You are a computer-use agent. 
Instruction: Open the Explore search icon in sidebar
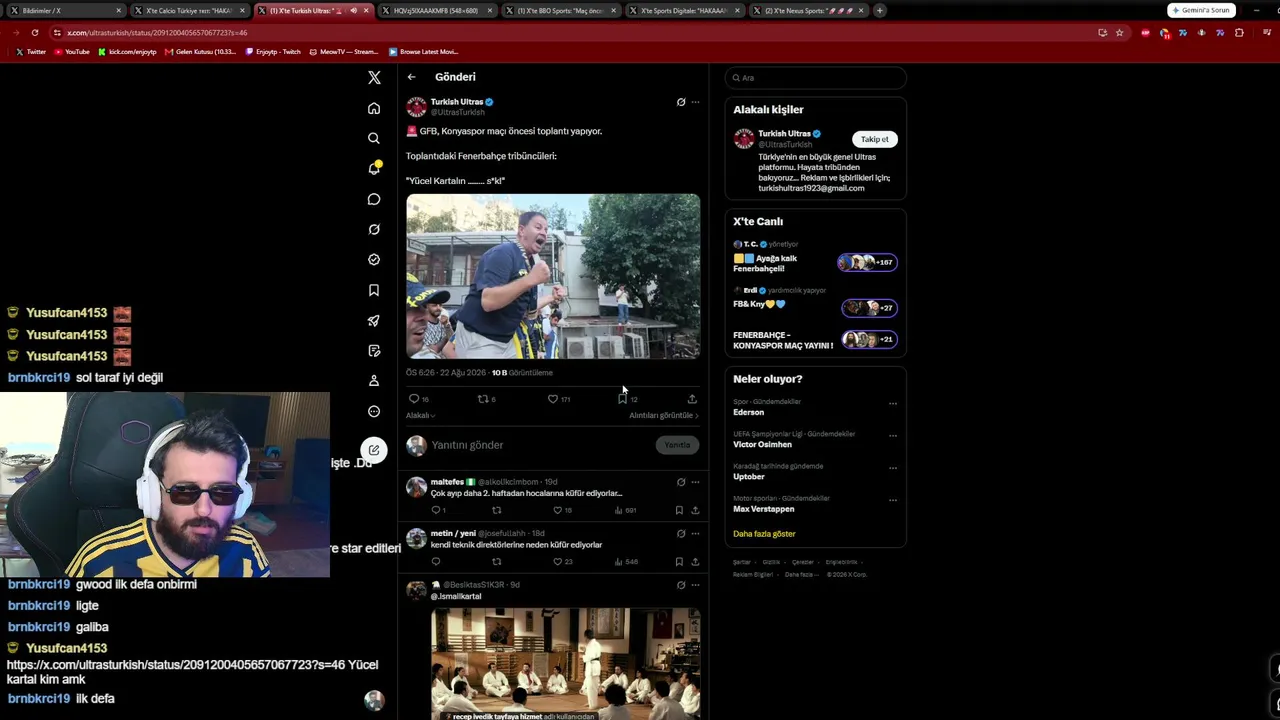(x=374, y=138)
